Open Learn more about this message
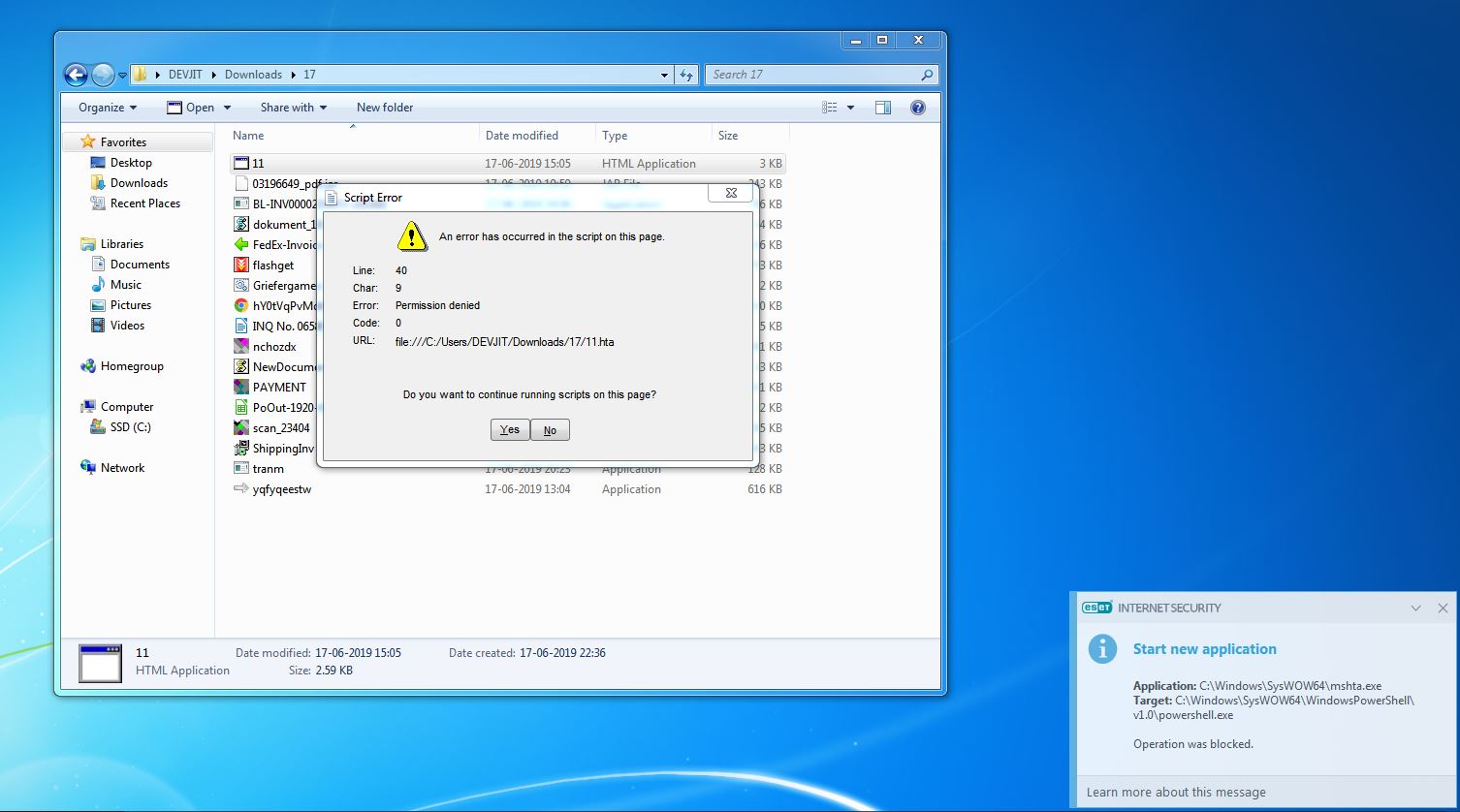Screen dimensions: 1460x812 [1176, 792]
